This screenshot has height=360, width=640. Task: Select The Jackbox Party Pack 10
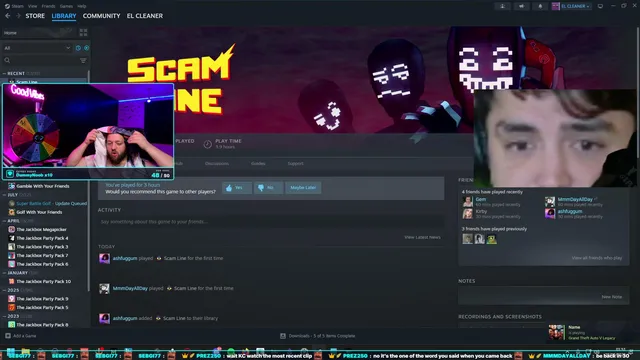pyautogui.click(x=43, y=282)
